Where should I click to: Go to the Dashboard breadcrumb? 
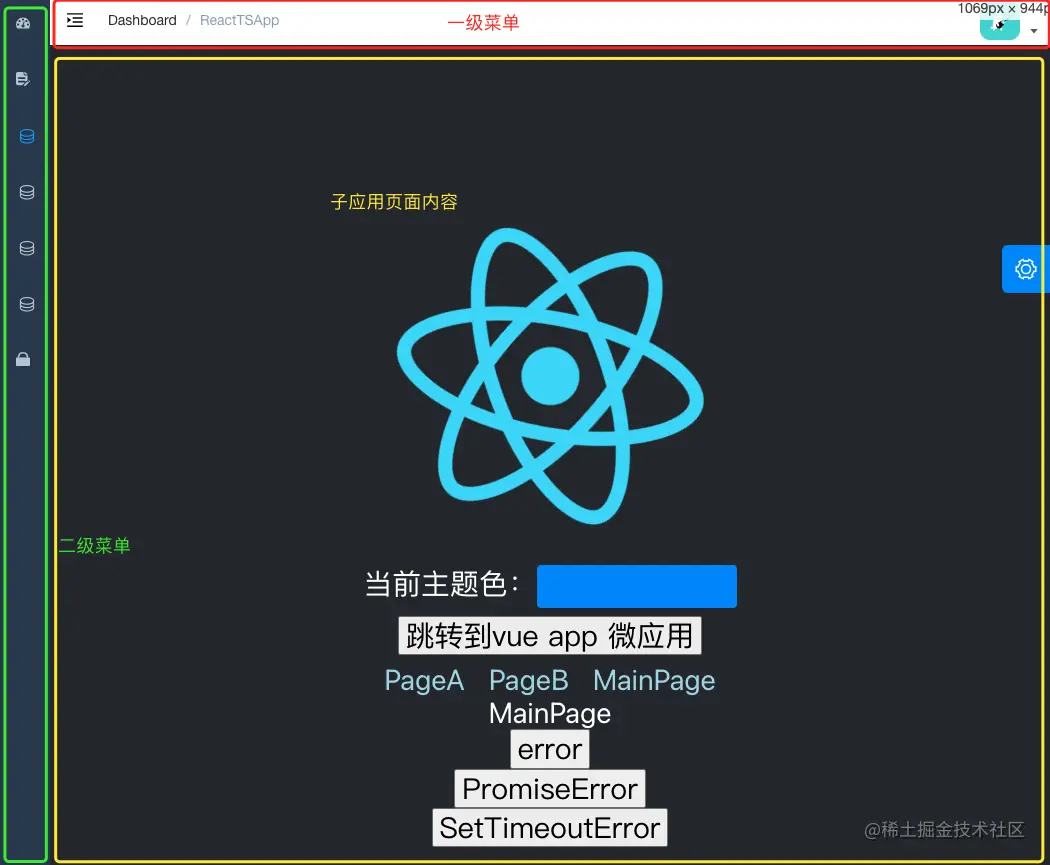pos(142,21)
